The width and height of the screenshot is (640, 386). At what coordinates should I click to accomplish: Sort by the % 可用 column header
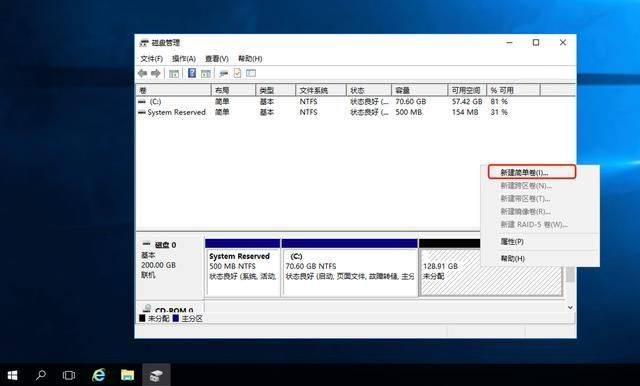point(513,90)
